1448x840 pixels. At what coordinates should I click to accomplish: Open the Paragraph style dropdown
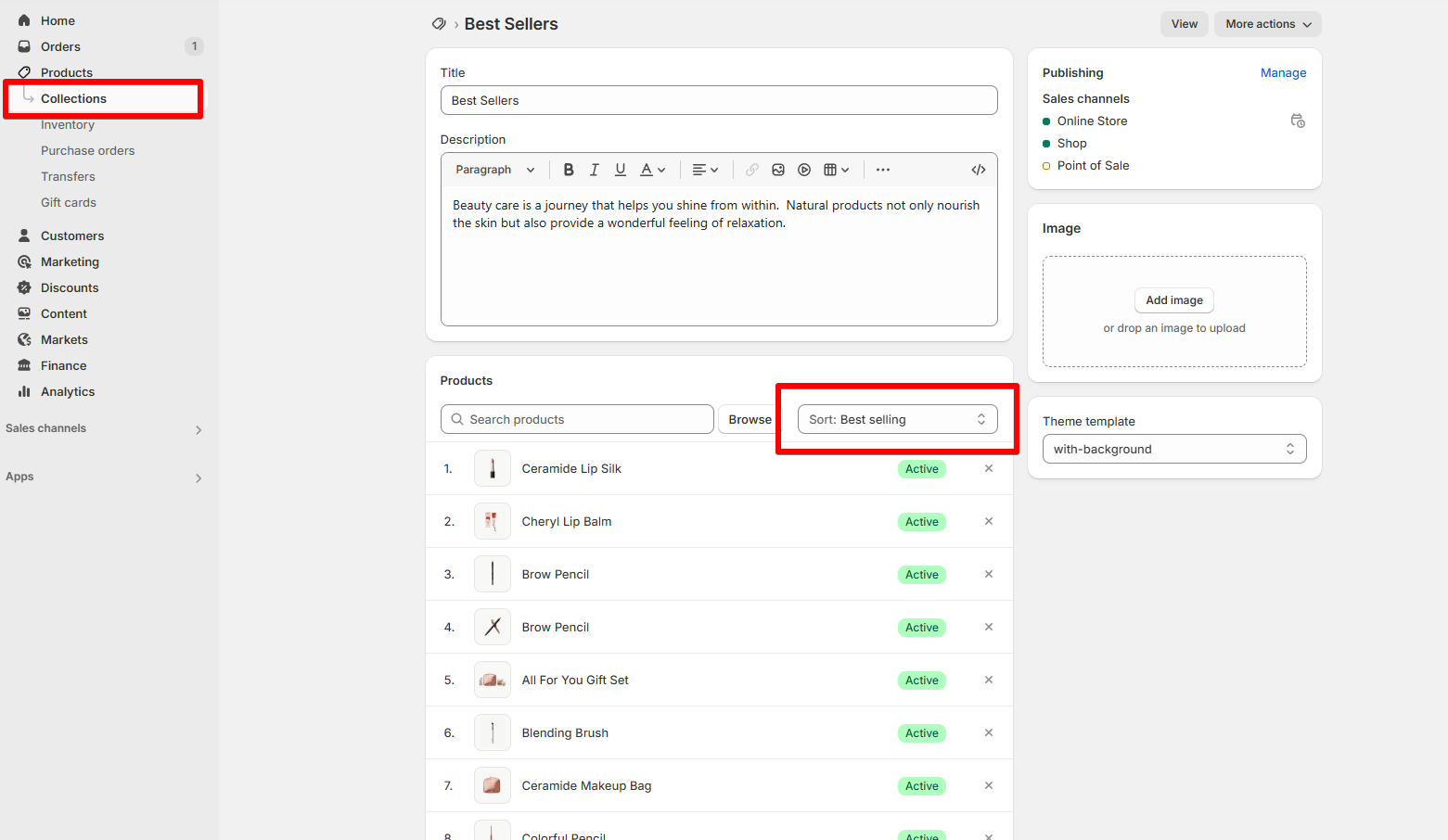point(494,170)
